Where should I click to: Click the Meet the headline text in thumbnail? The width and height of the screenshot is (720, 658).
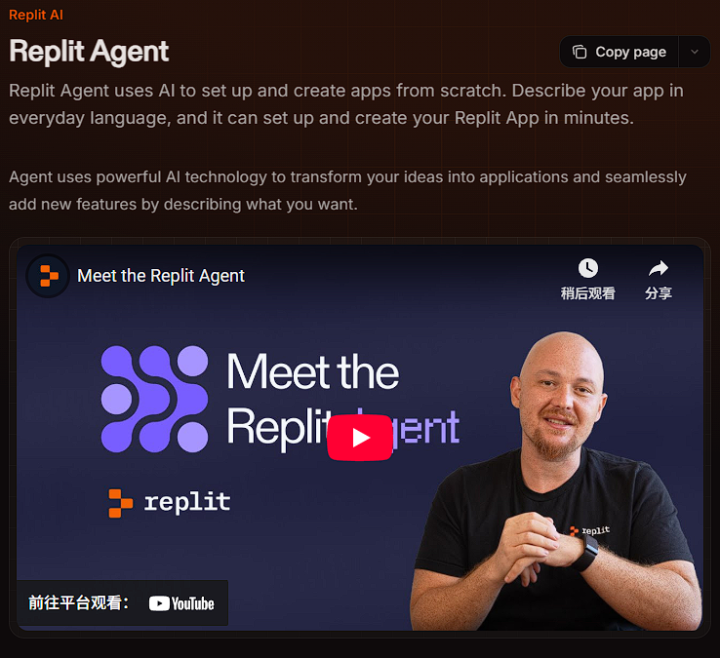pyautogui.click(x=313, y=371)
